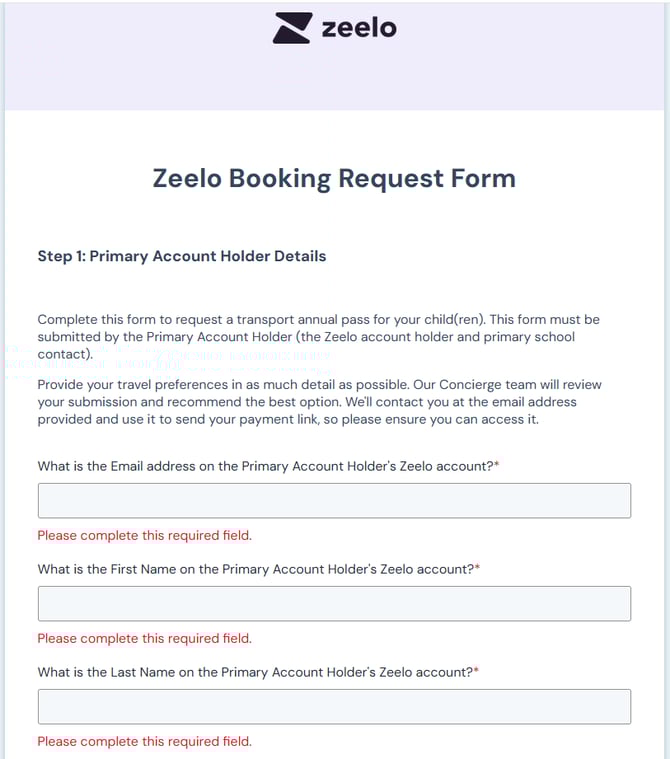Select the 'Step 1: Primary Account Holder Details' heading
The image size is (670, 759).
(x=182, y=256)
